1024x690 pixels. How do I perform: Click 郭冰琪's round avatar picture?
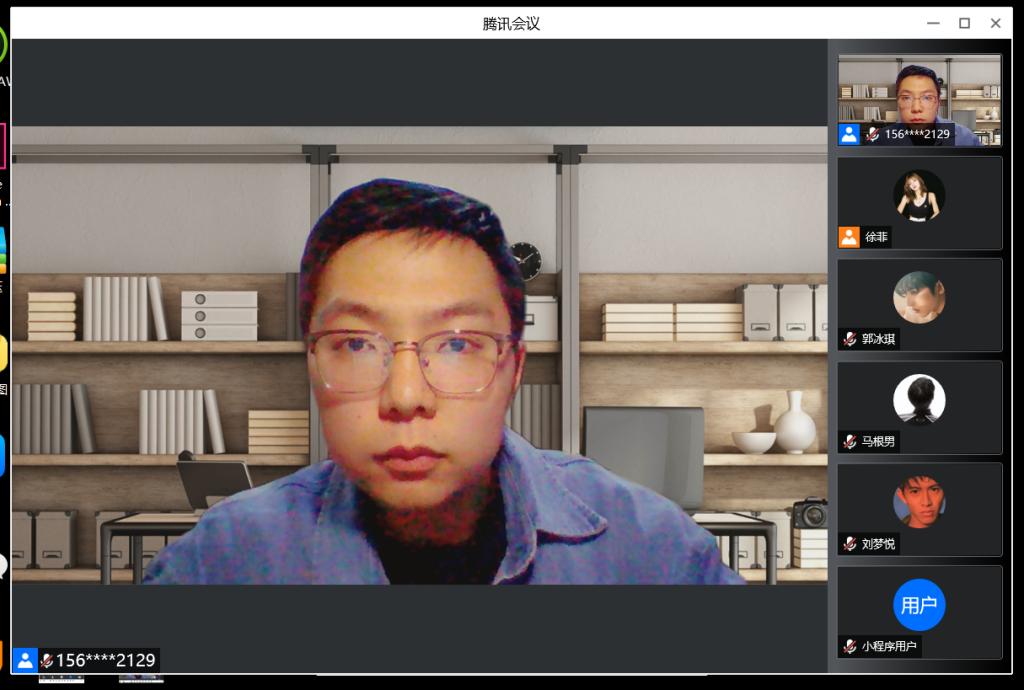[x=919, y=297]
